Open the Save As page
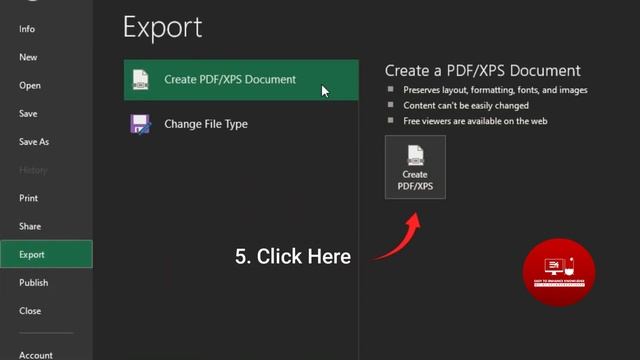Screen dimensions: 640x360 34,142
